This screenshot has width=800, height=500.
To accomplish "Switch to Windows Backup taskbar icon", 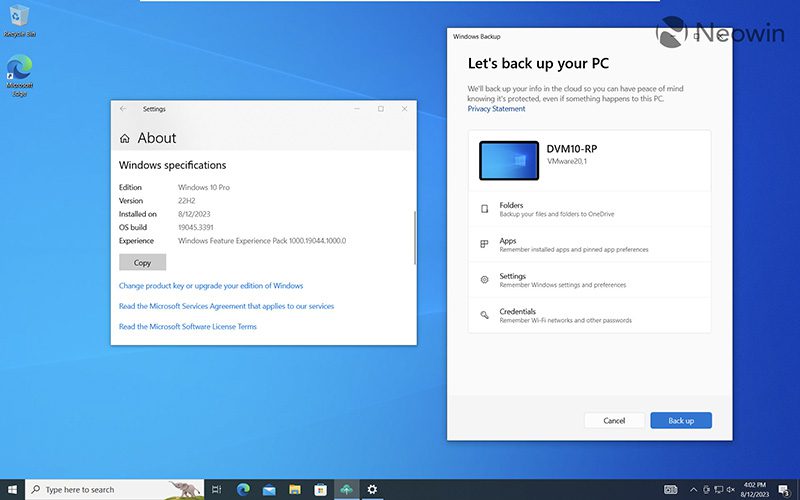I will tap(346, 490).
